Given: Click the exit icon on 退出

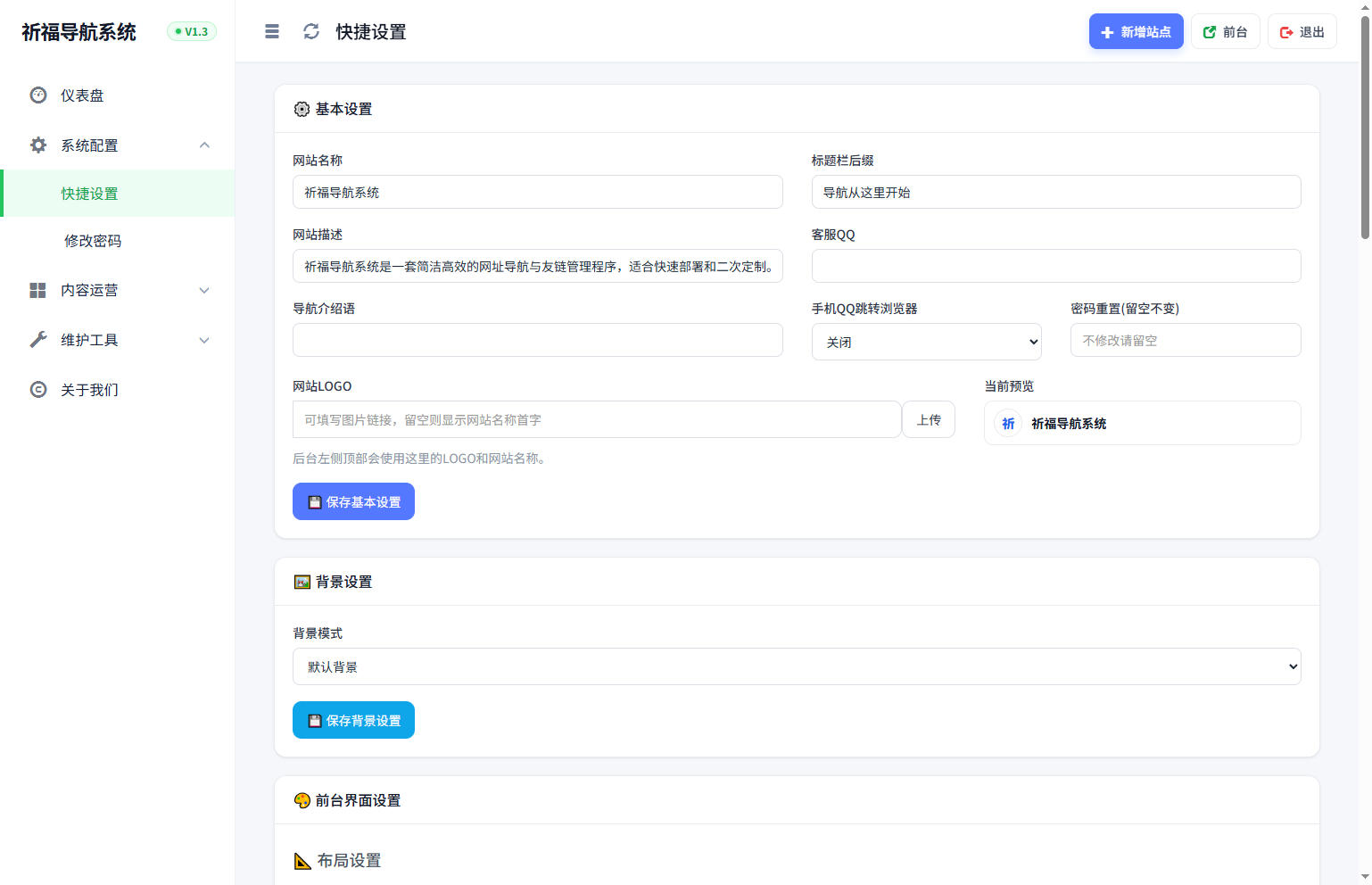Looking at the screenshot, I should tap(1286, 32).
